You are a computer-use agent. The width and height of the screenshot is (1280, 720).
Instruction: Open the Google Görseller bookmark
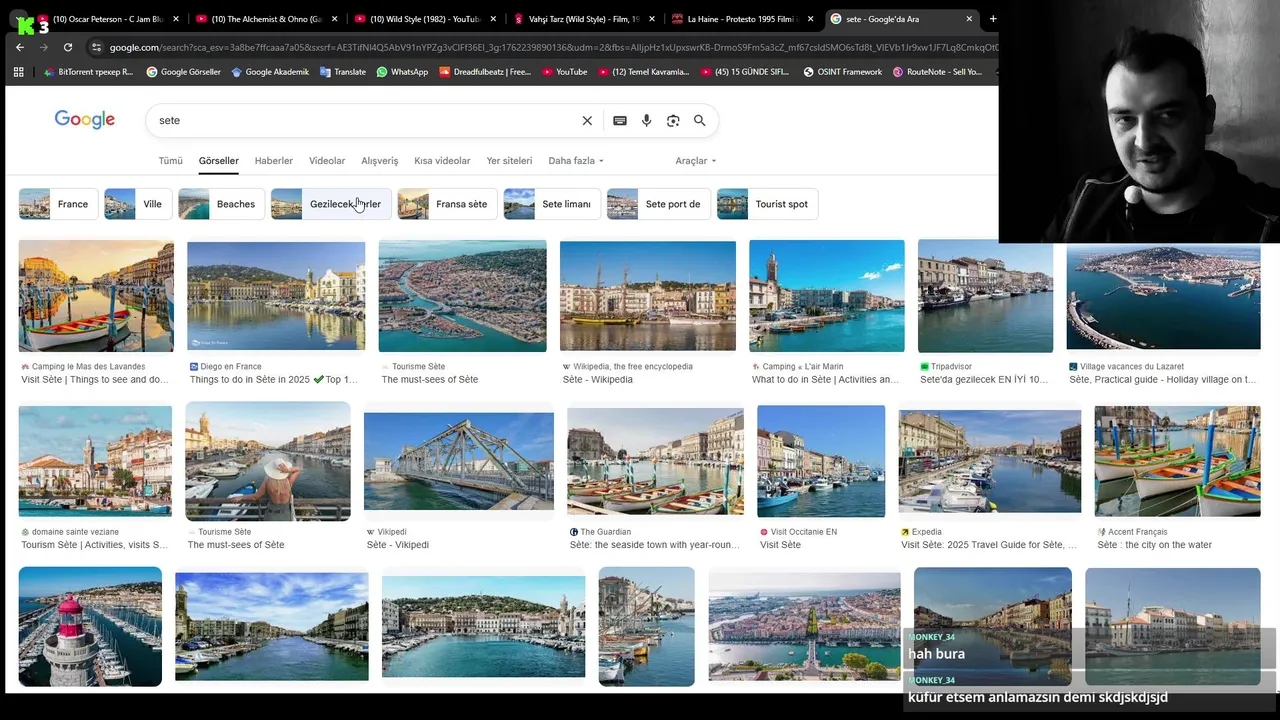183,72
